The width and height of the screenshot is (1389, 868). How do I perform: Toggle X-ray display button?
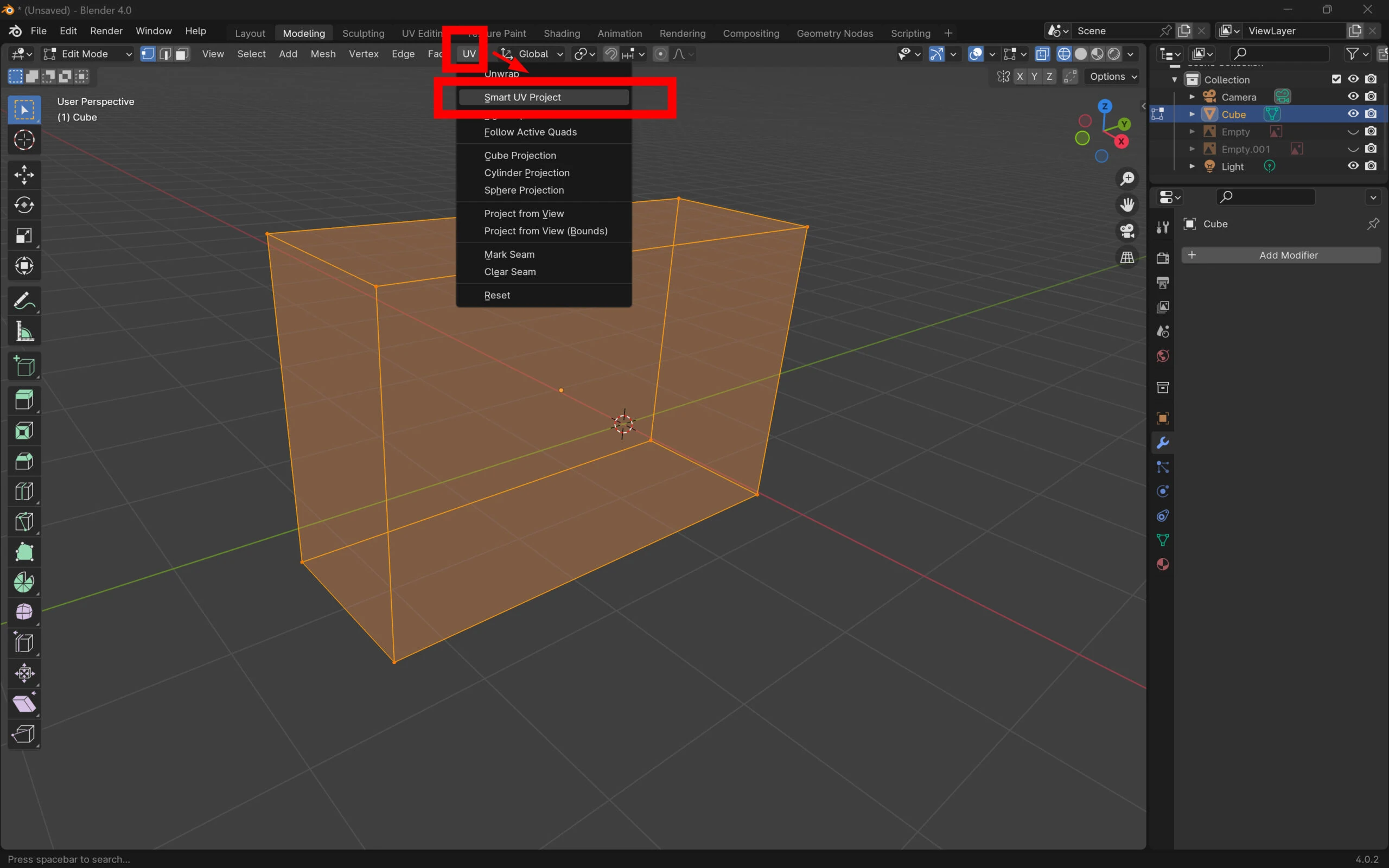pyautogui.click(x=1042, y=54)
